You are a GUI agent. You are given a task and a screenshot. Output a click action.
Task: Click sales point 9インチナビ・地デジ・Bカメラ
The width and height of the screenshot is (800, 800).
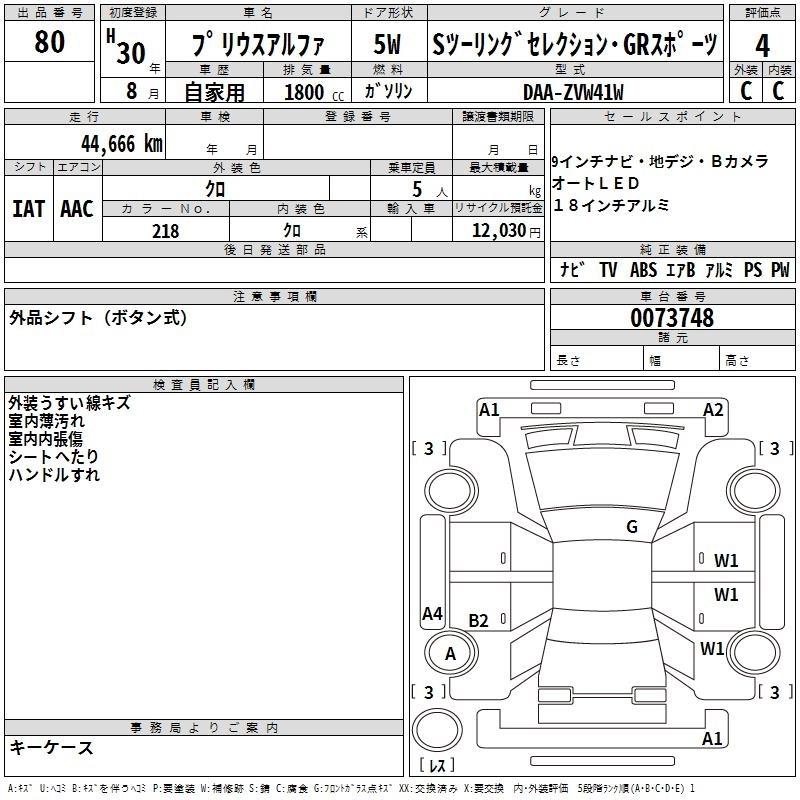pos(660,161)
